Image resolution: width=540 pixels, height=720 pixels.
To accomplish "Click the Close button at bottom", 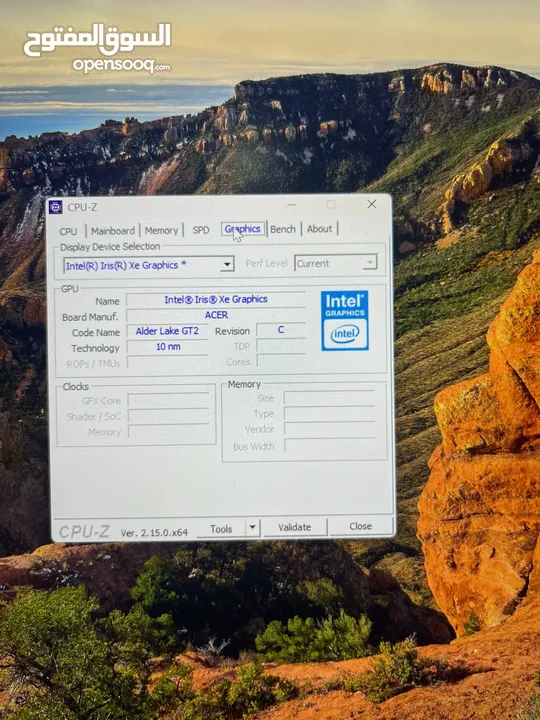I will [360, 526].
